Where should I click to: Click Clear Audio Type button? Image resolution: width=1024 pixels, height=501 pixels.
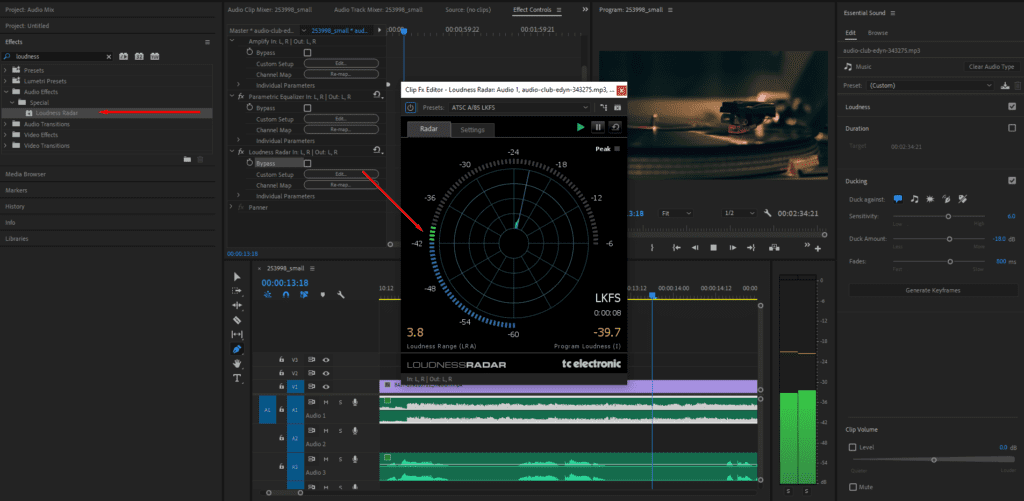(992, 67)
